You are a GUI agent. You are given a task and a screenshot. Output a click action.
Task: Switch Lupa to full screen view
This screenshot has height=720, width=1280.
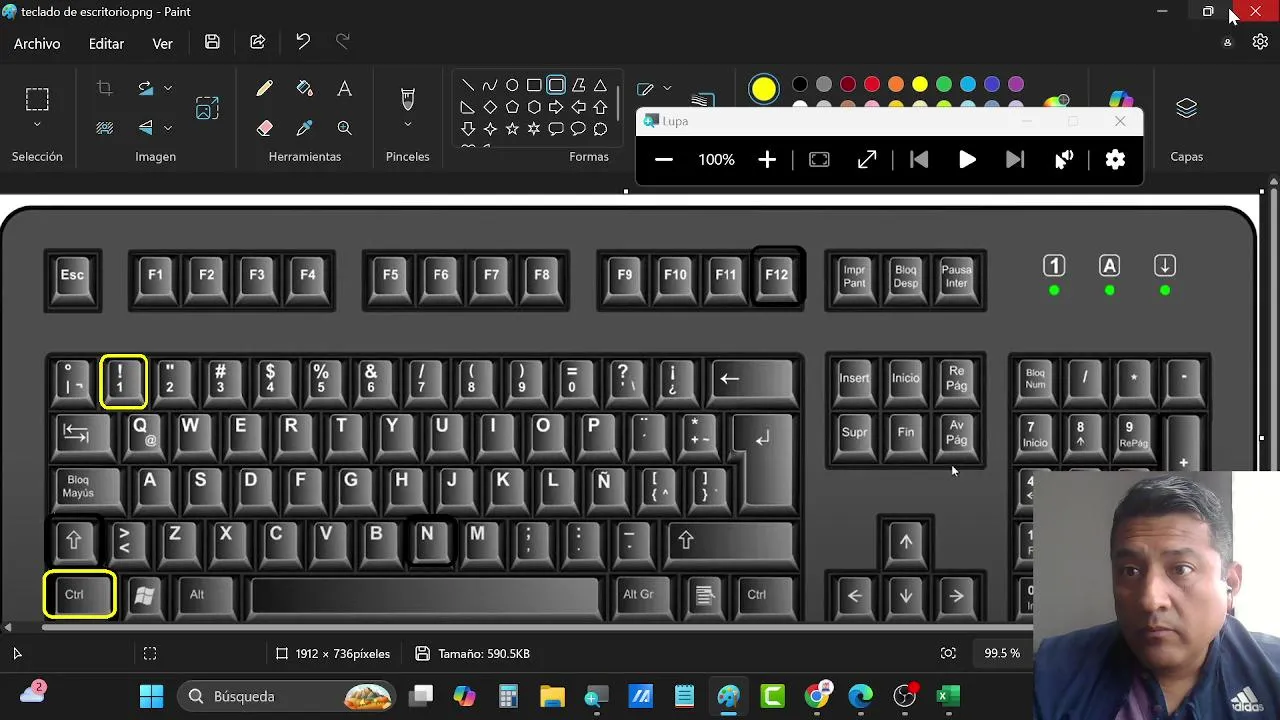coord(819,160)
